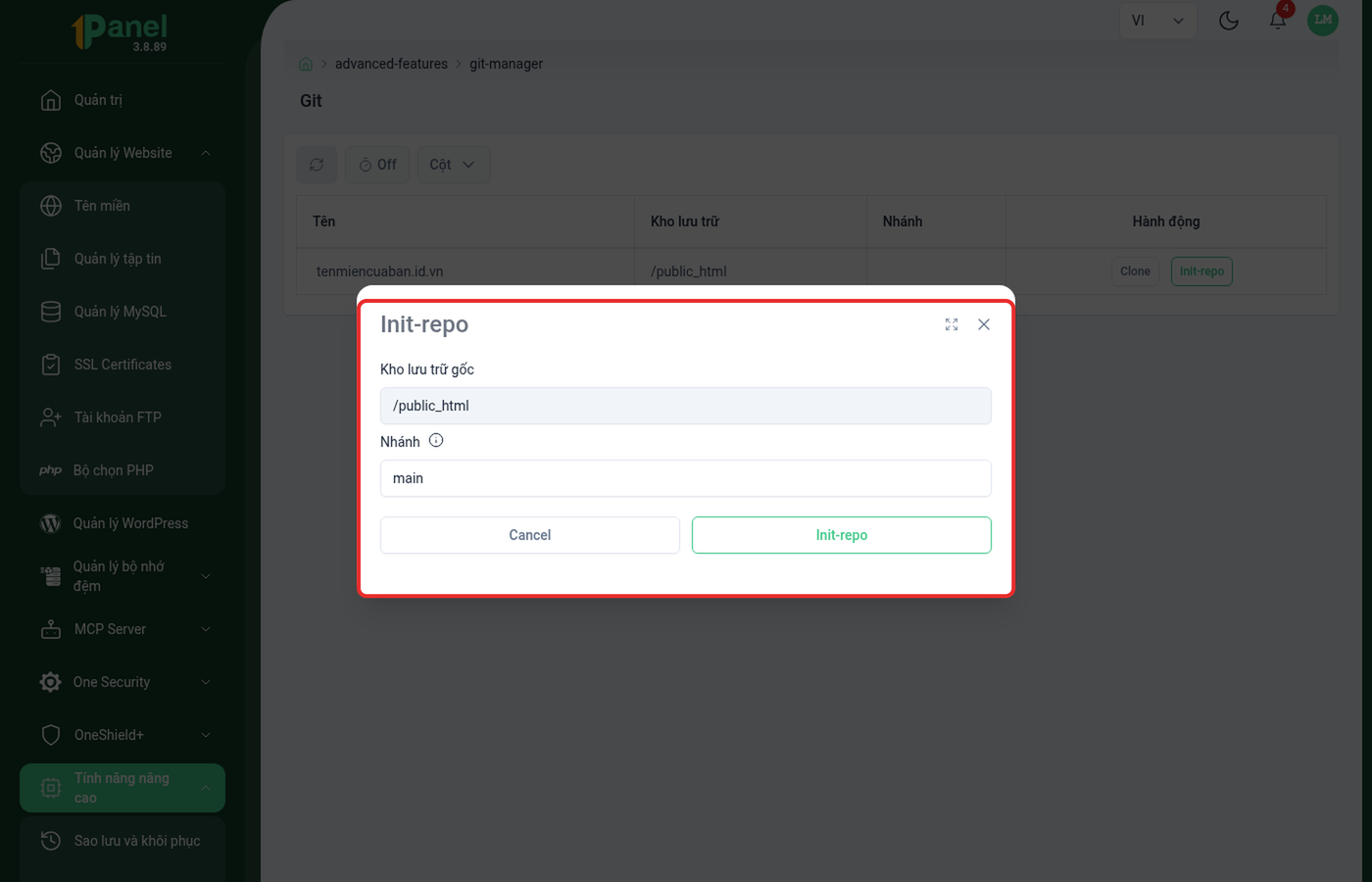Click the Quản lý WordPress icon
The width and height of the screenshot is (1372, 882).
[50, 523]
